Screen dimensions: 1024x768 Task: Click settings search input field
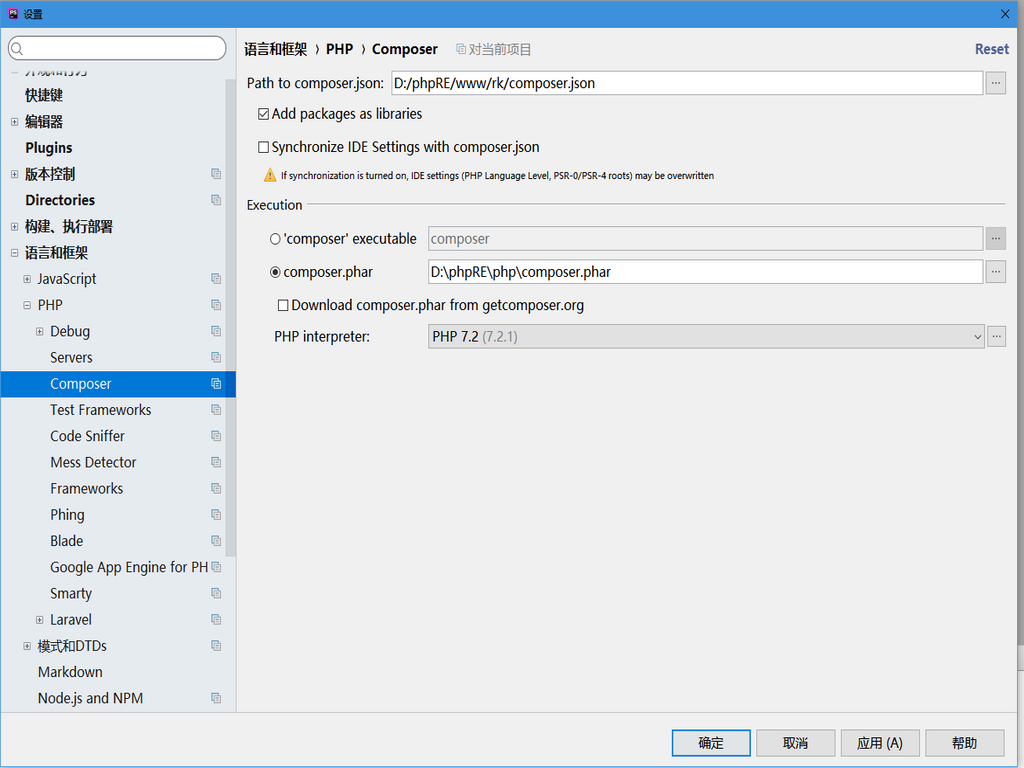pos(118,48)
